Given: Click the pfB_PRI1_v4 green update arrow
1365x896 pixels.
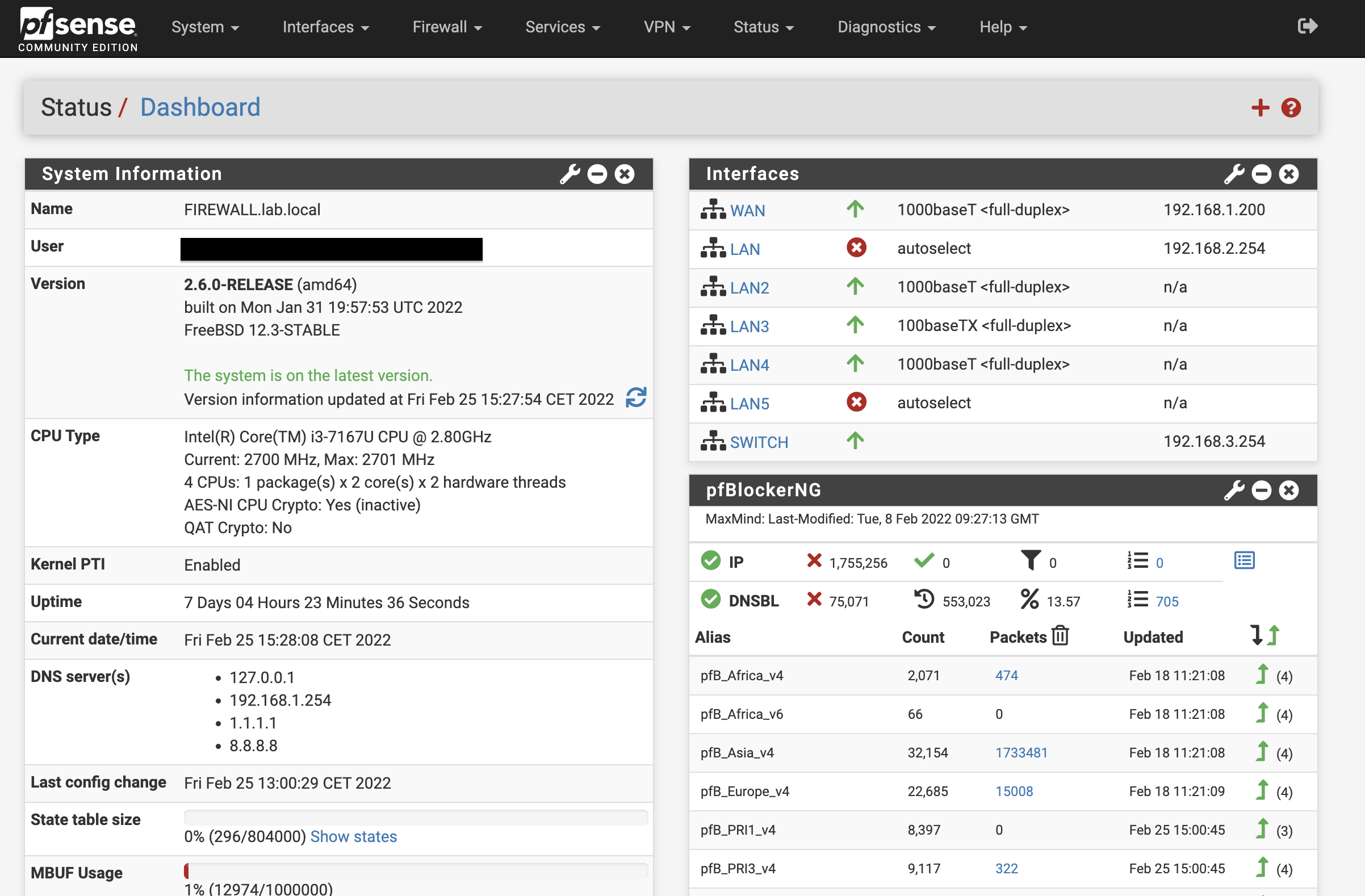Looking at the screenshot, I should click(1262, 828).
